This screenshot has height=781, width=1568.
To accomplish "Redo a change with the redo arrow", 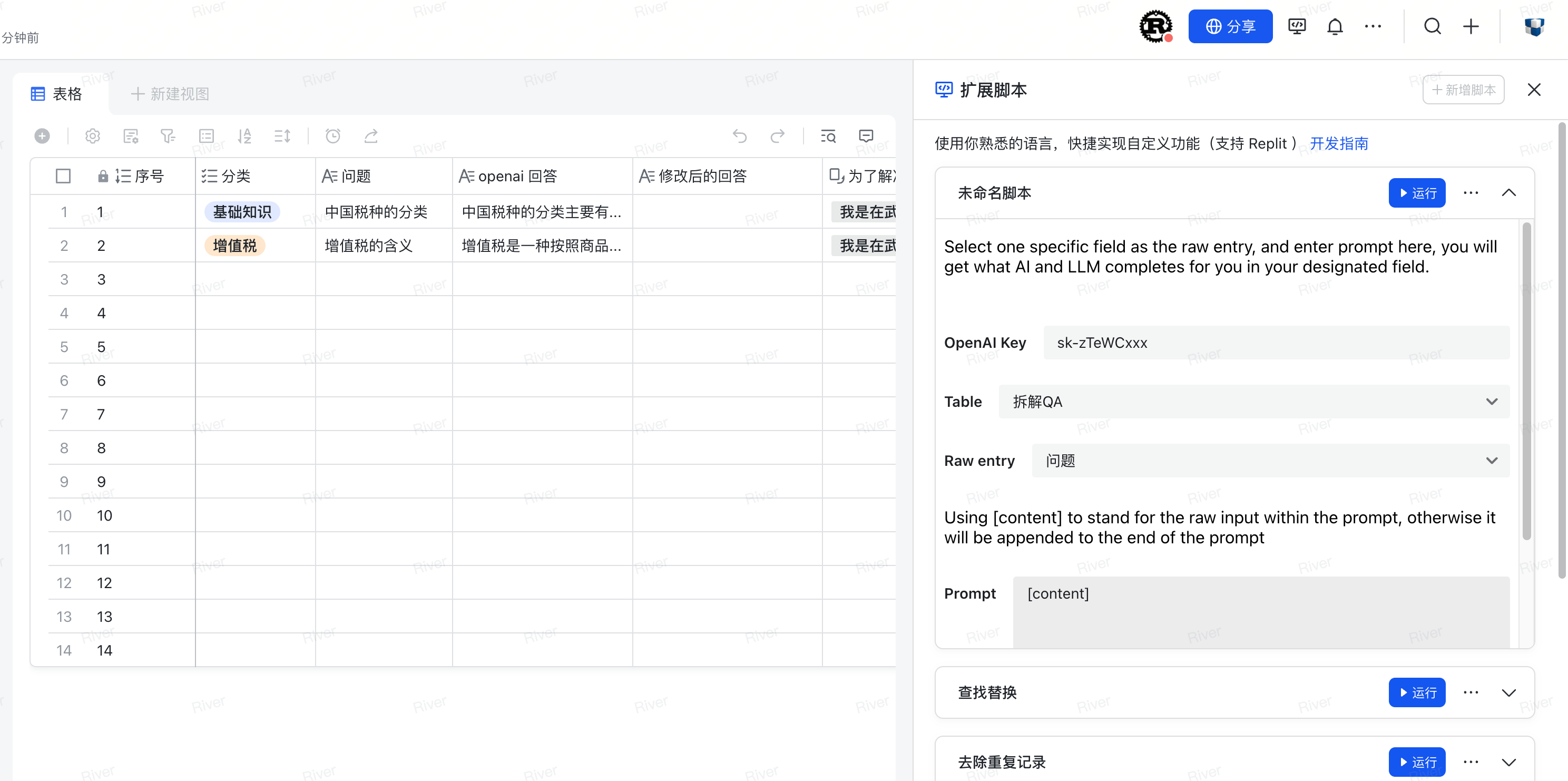I will click(778, 136).
